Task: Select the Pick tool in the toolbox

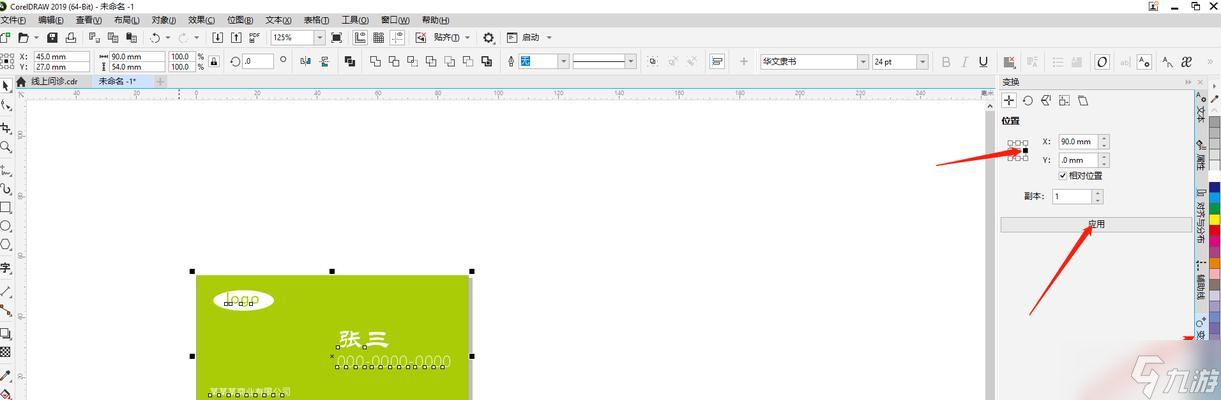Action: pos(6,86)
